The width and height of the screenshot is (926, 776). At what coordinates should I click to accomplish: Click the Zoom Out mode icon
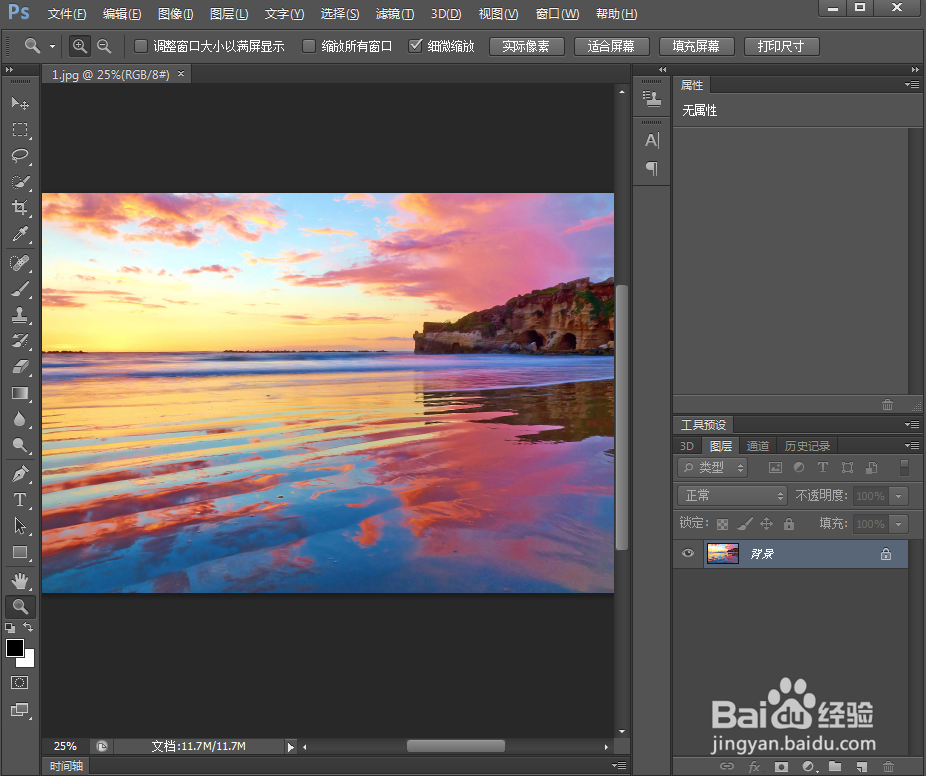104,46
